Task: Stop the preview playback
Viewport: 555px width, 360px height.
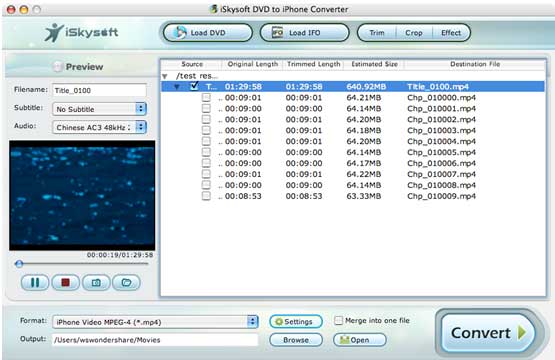Action: pos(65,282)
